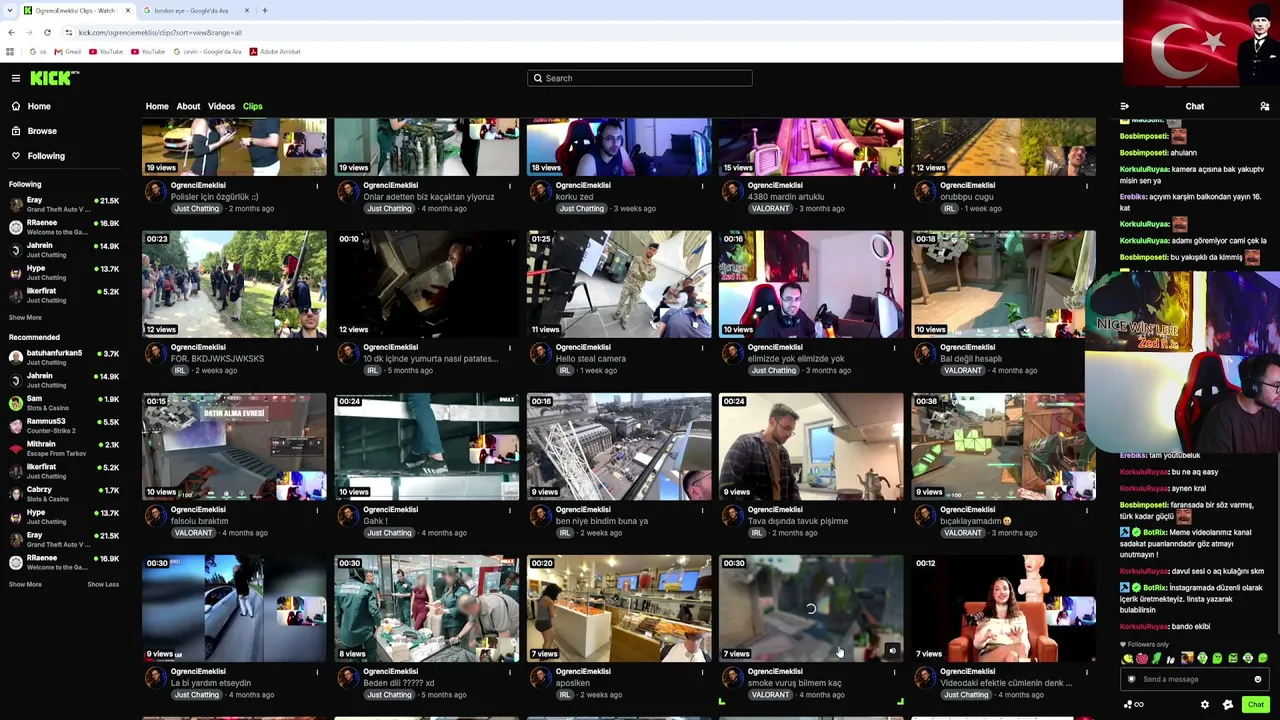
Task: Click the username 'Bosbimposeti: ahuların' in chat
Action: [1144, 153]
